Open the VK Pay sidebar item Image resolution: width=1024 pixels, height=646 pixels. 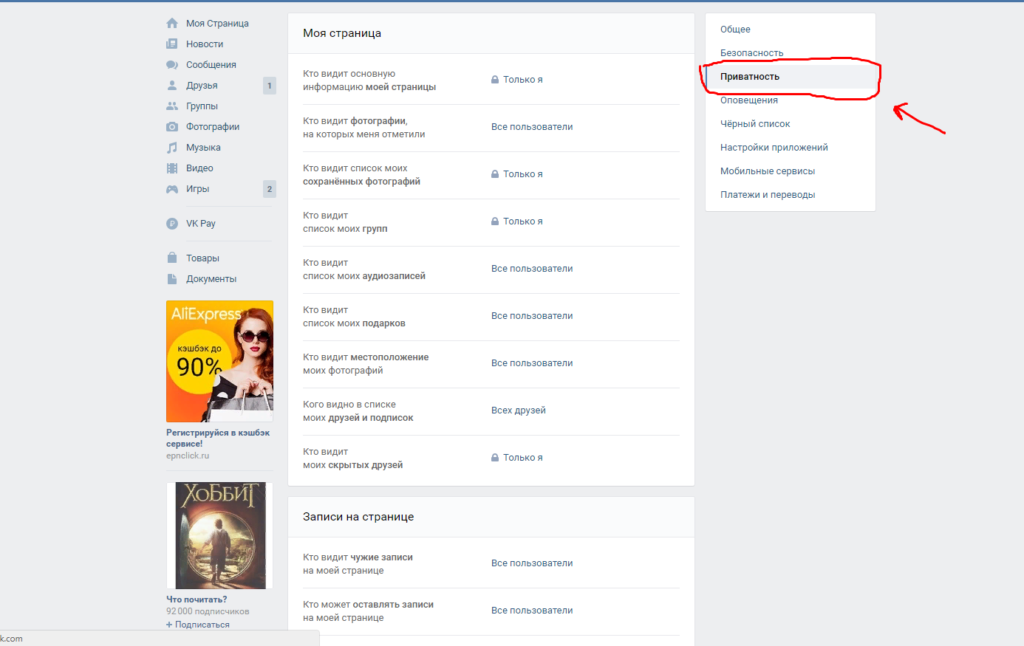[x=200, y=224]
